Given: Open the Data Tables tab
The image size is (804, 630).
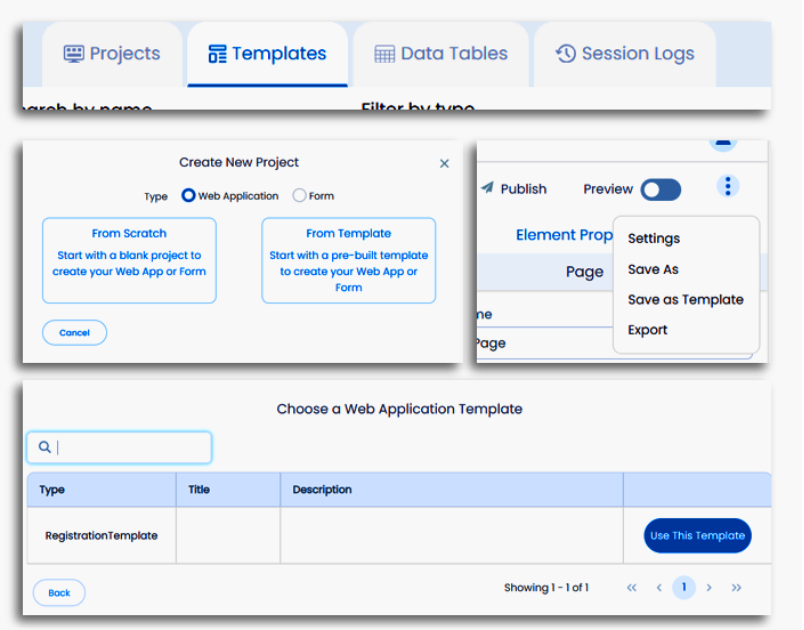Looking at the screenshot, I should pyautogui.click(x=441, y=54).
